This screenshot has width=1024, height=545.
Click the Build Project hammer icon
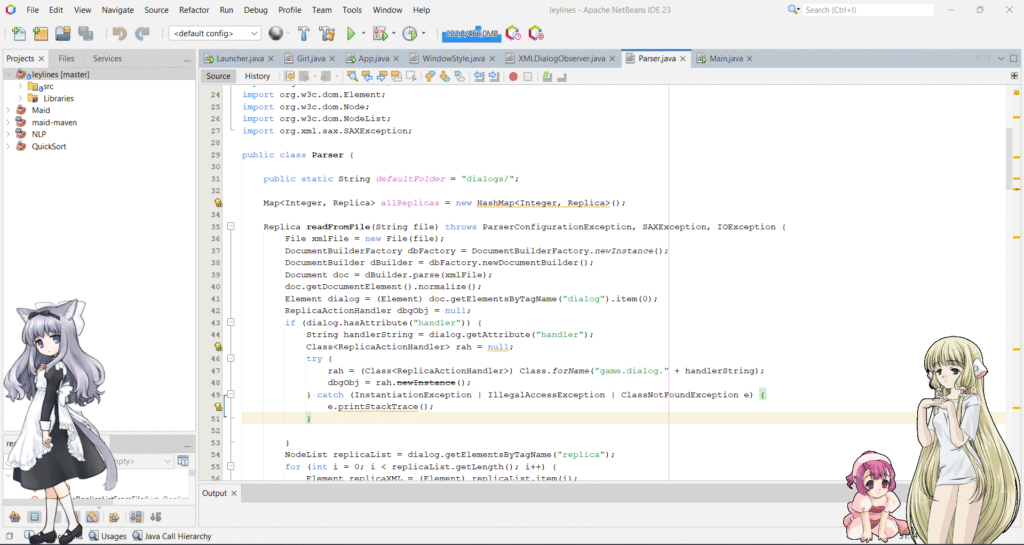coord(305,34)
